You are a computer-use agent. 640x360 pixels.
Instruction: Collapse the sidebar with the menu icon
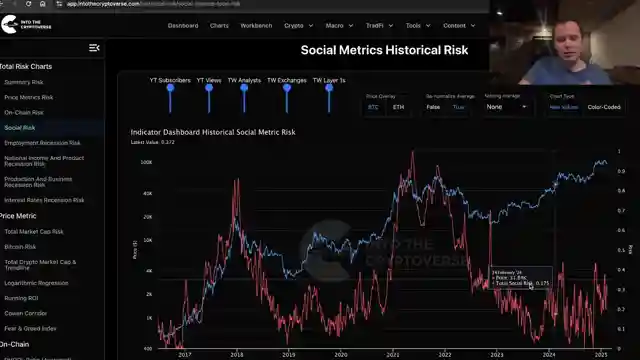click(94, 48)
